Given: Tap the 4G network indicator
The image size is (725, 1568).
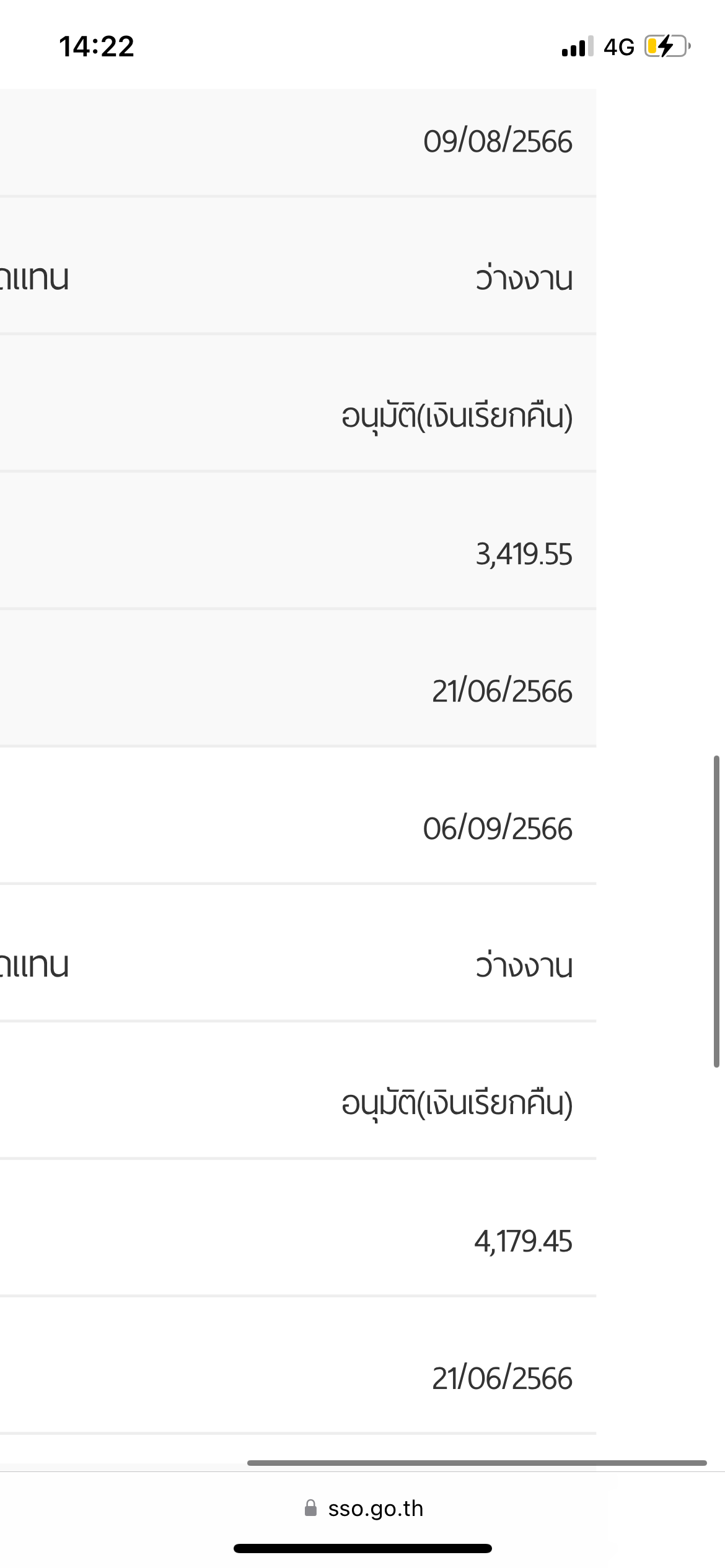Looking at the screenshot, I should tap(619, 47).
